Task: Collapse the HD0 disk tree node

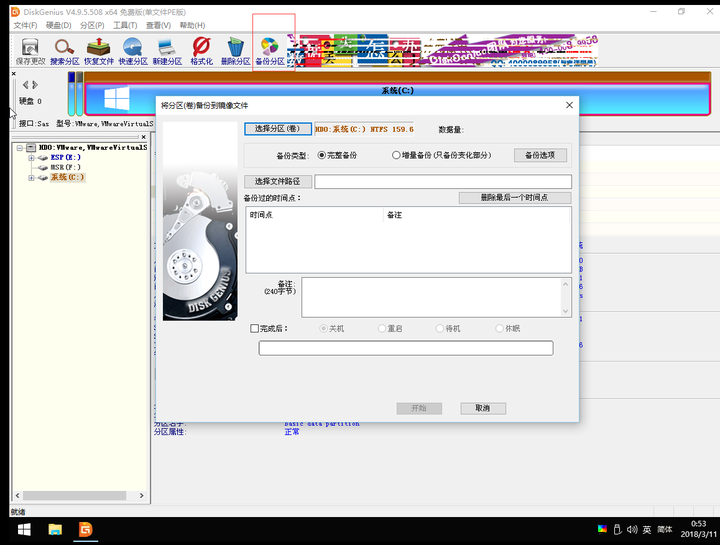Action: coord(20,148)
